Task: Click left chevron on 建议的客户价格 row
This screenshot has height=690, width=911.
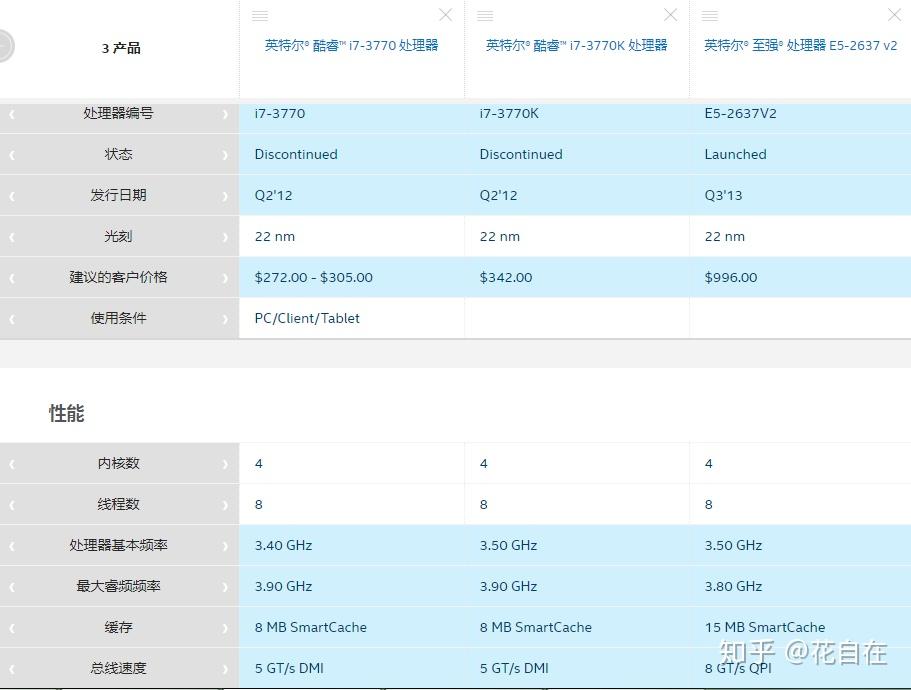Action: (12, 278)
